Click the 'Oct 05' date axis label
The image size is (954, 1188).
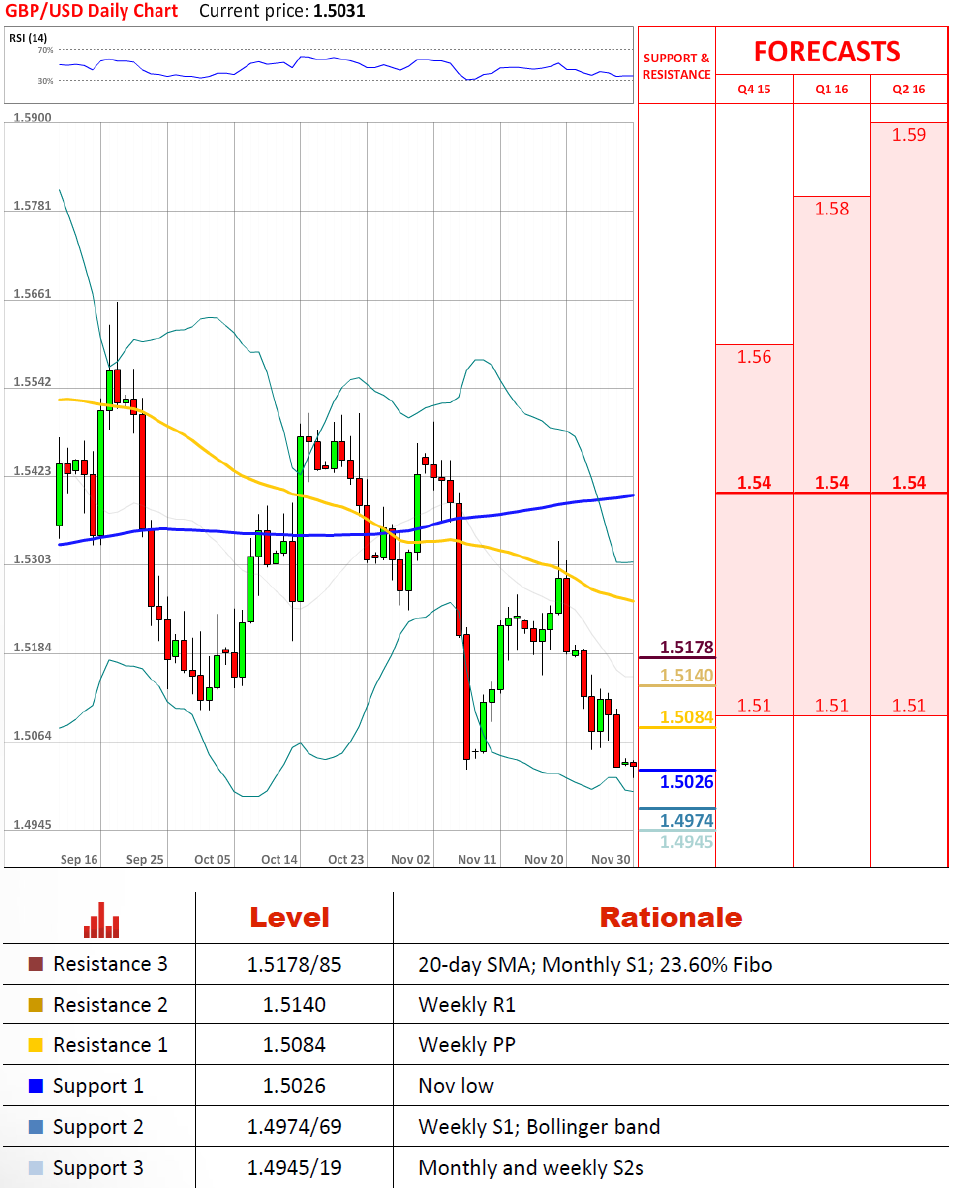tap(212, 859)
